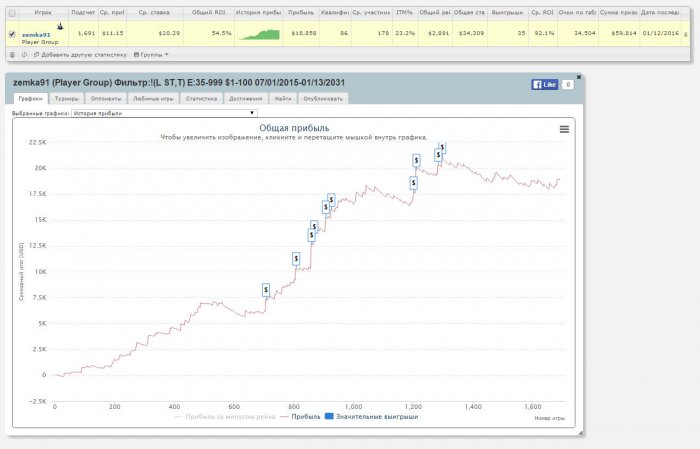The width and height of the screenshot is (700, 449).
Task: Switch to the 'Опубликовать' tab
Action: [323, 99]
